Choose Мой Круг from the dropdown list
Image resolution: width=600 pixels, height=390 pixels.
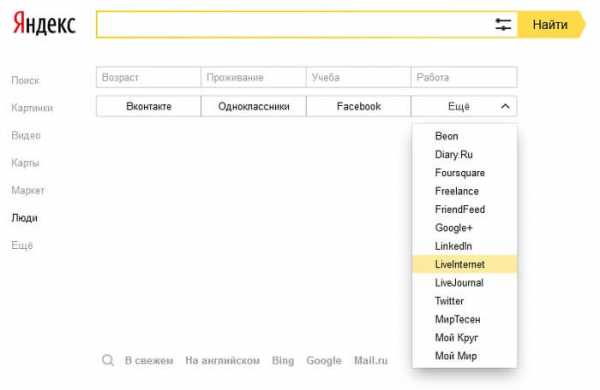pos(465,338)
